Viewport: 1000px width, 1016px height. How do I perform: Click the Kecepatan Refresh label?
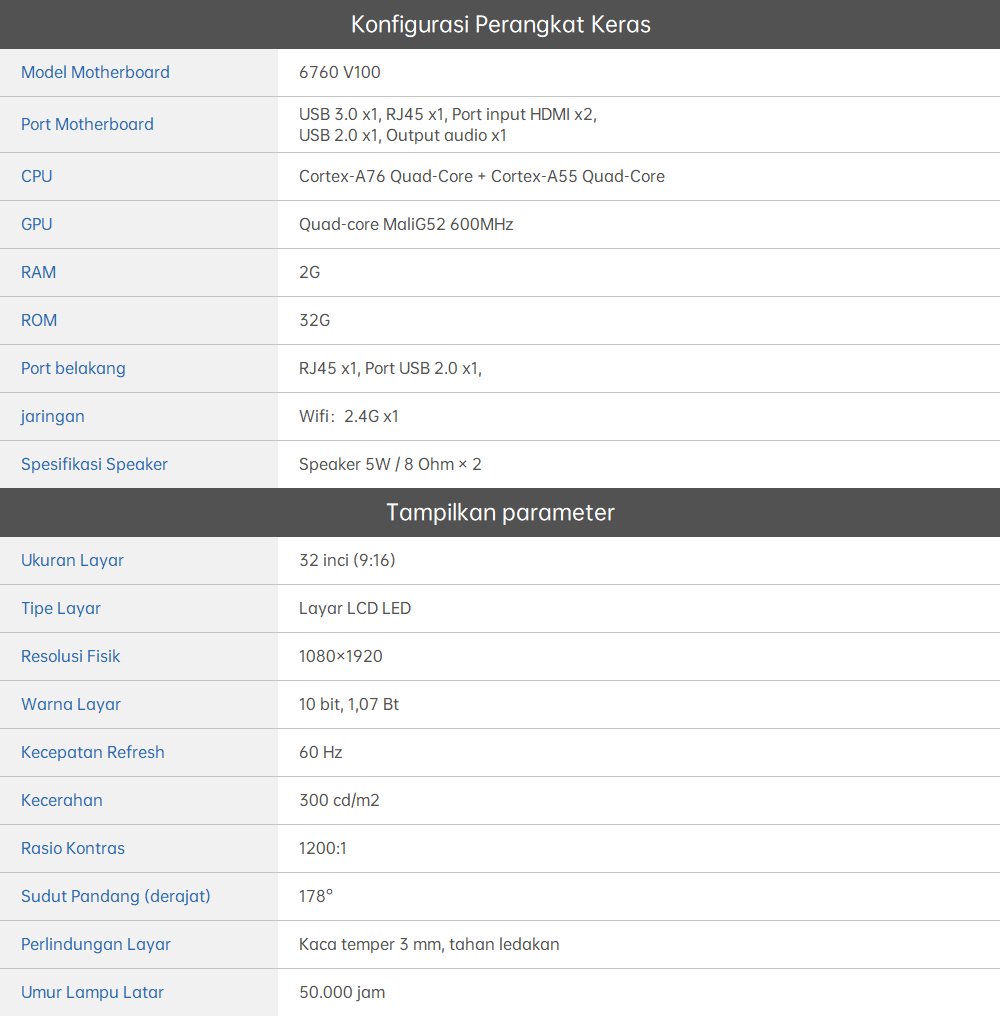(x=92, y=752)
